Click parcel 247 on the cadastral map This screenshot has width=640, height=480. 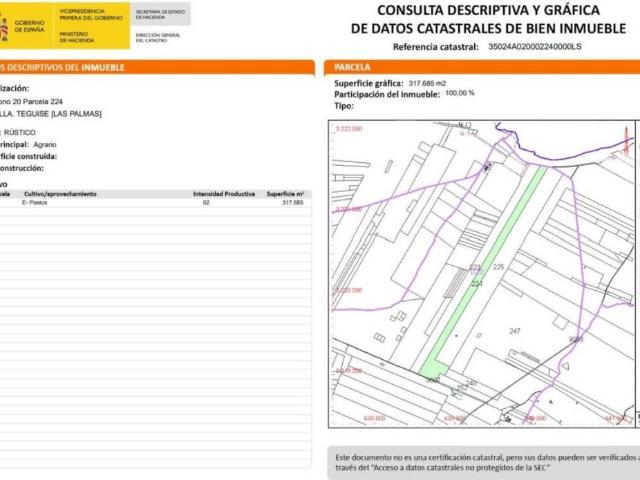516,330
